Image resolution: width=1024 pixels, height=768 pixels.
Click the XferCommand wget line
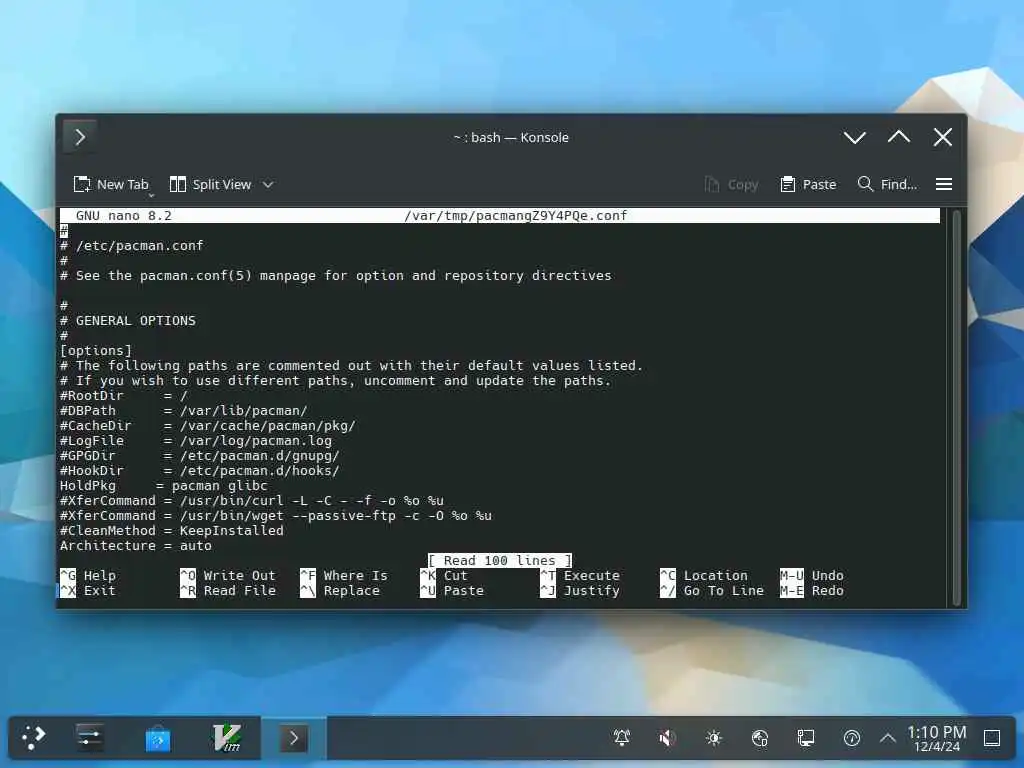pyautogui.click(x=276, y=516)
